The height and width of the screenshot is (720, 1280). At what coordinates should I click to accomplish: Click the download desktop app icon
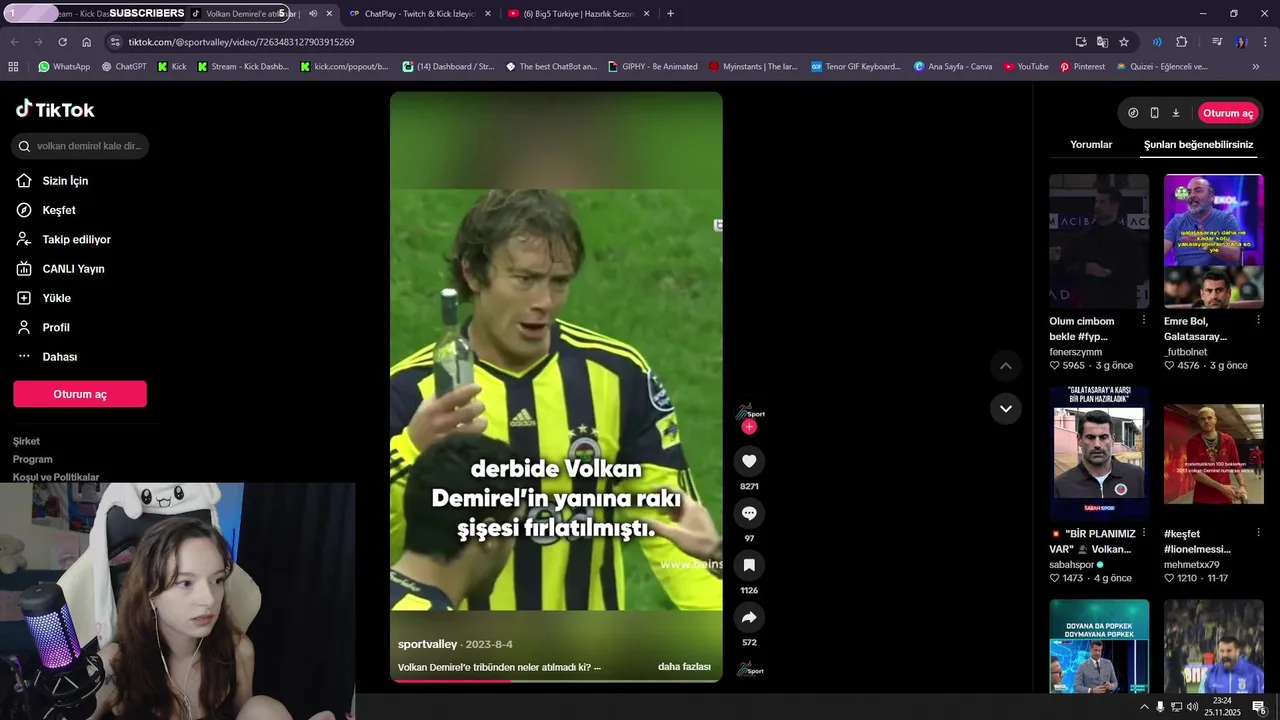(1176, 113)
